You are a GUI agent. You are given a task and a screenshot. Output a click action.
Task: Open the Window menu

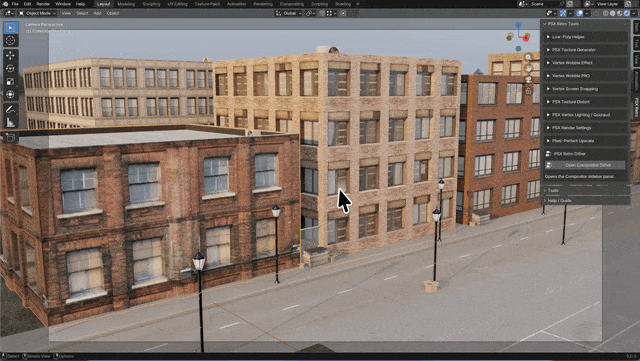click(x=63, y=4)
